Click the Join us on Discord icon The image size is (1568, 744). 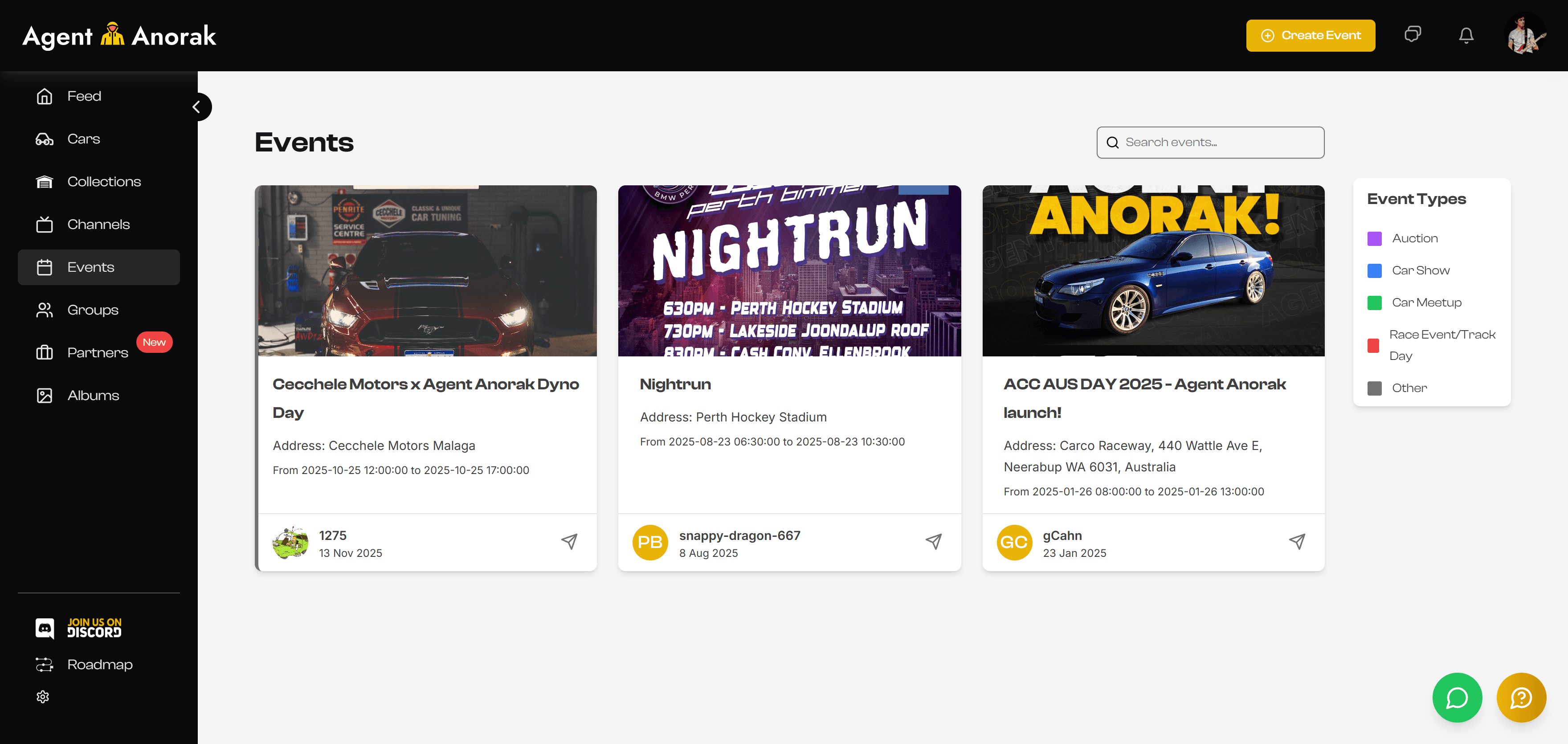pos(45,628)
